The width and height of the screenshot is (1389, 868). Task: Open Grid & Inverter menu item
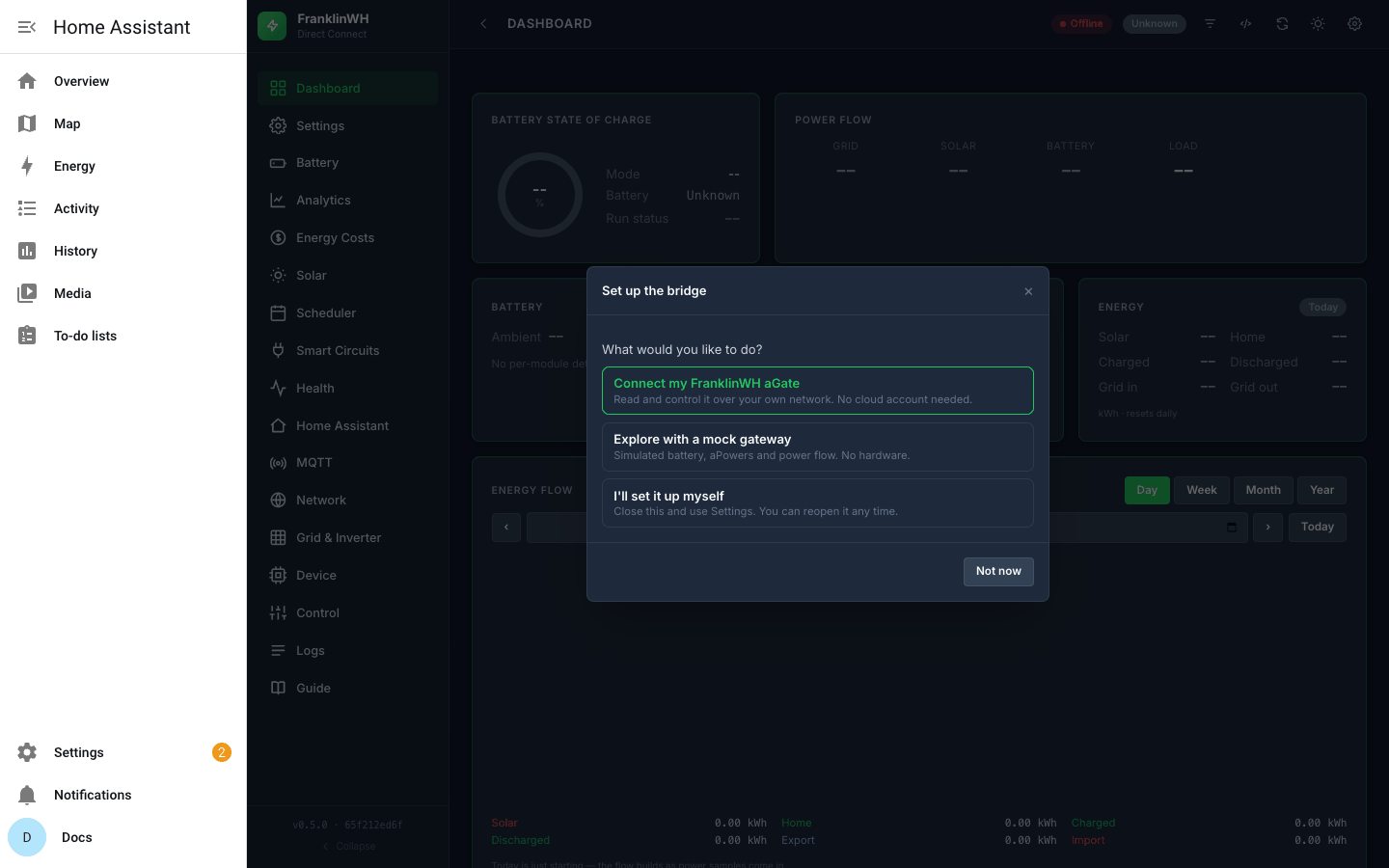point(348,538)
